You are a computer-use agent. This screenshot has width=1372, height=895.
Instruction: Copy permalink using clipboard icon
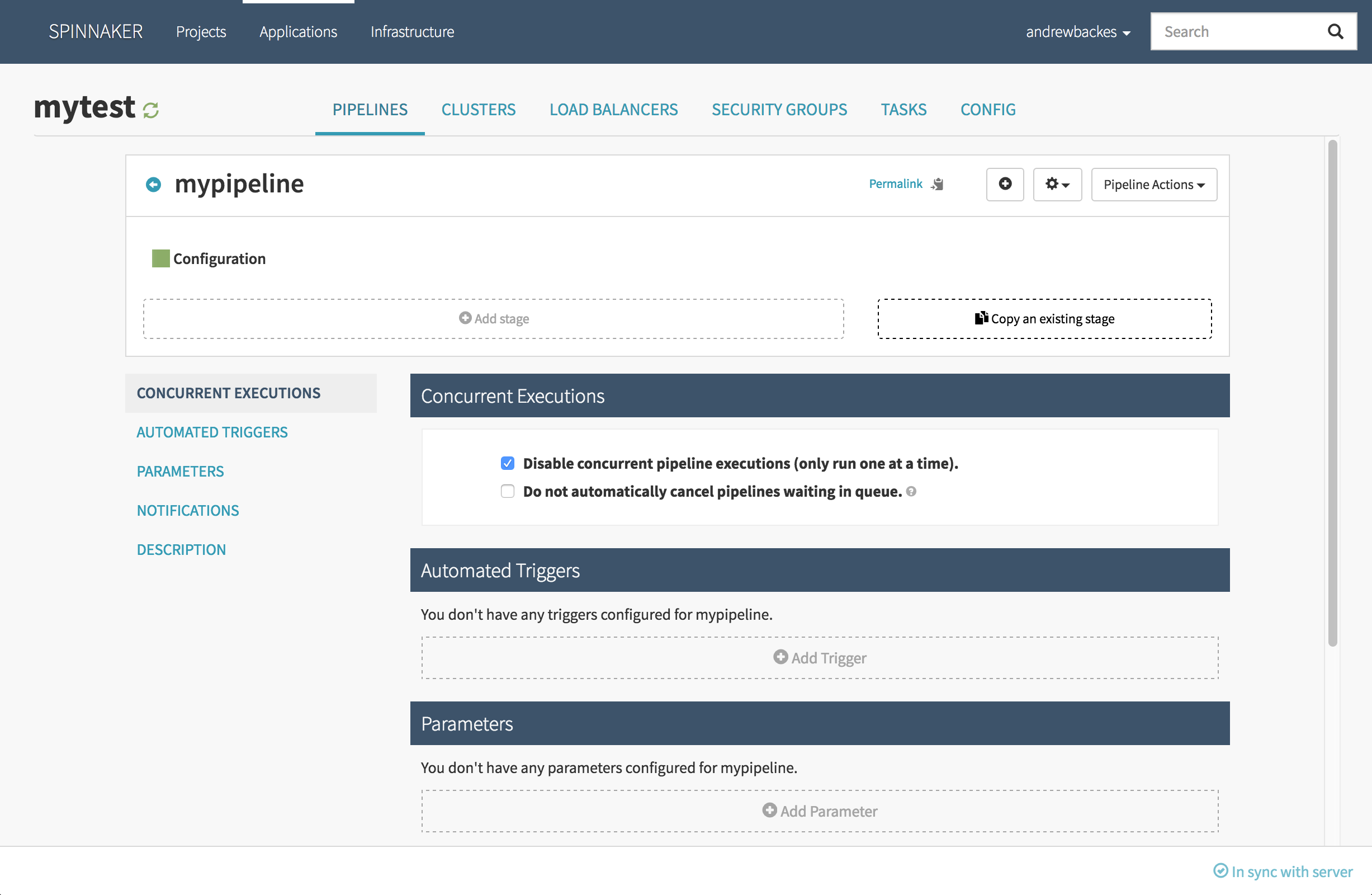click(x=938, y=184)
